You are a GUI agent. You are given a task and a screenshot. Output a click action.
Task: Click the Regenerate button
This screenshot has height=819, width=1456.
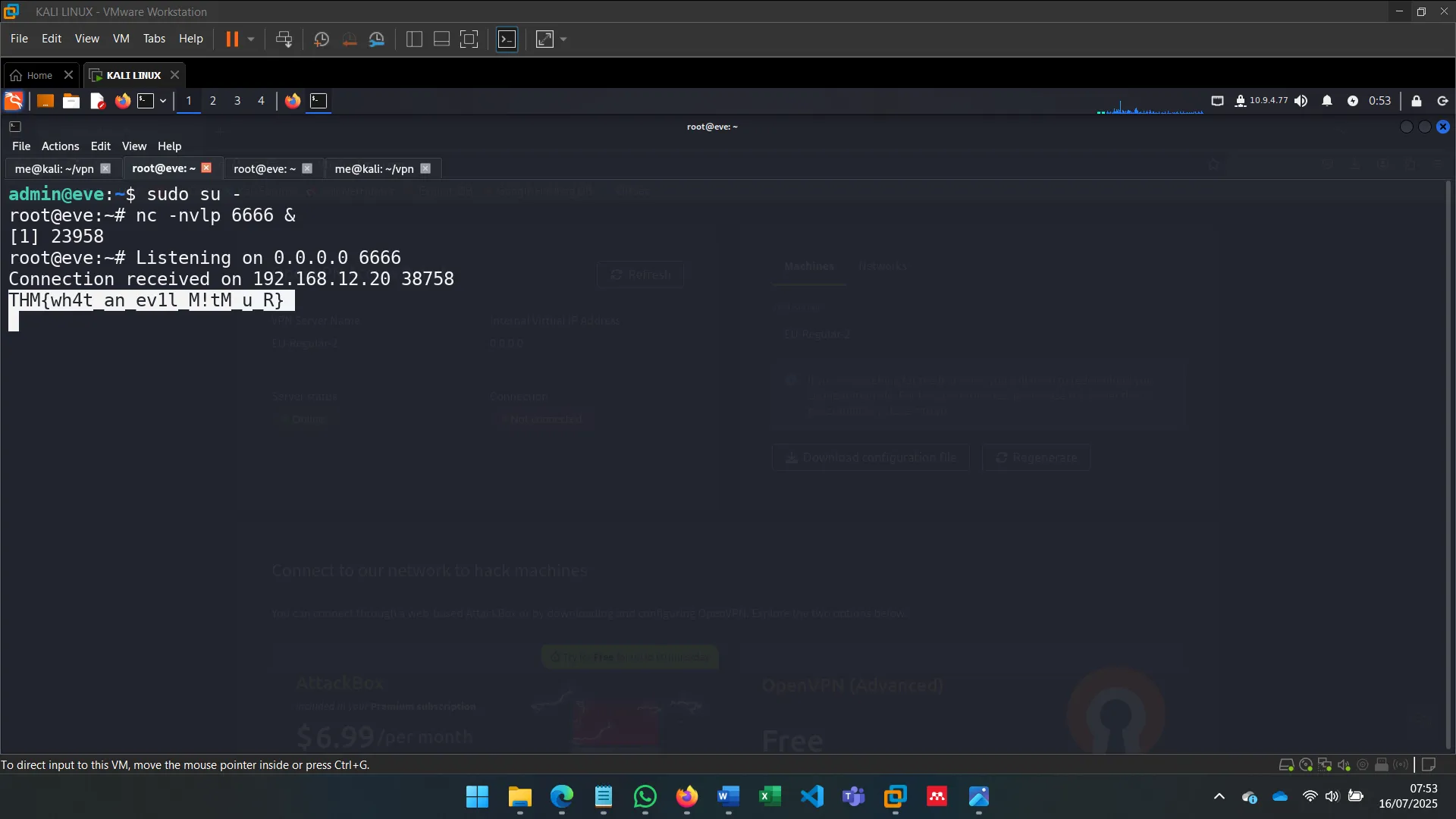(1035, 457)
